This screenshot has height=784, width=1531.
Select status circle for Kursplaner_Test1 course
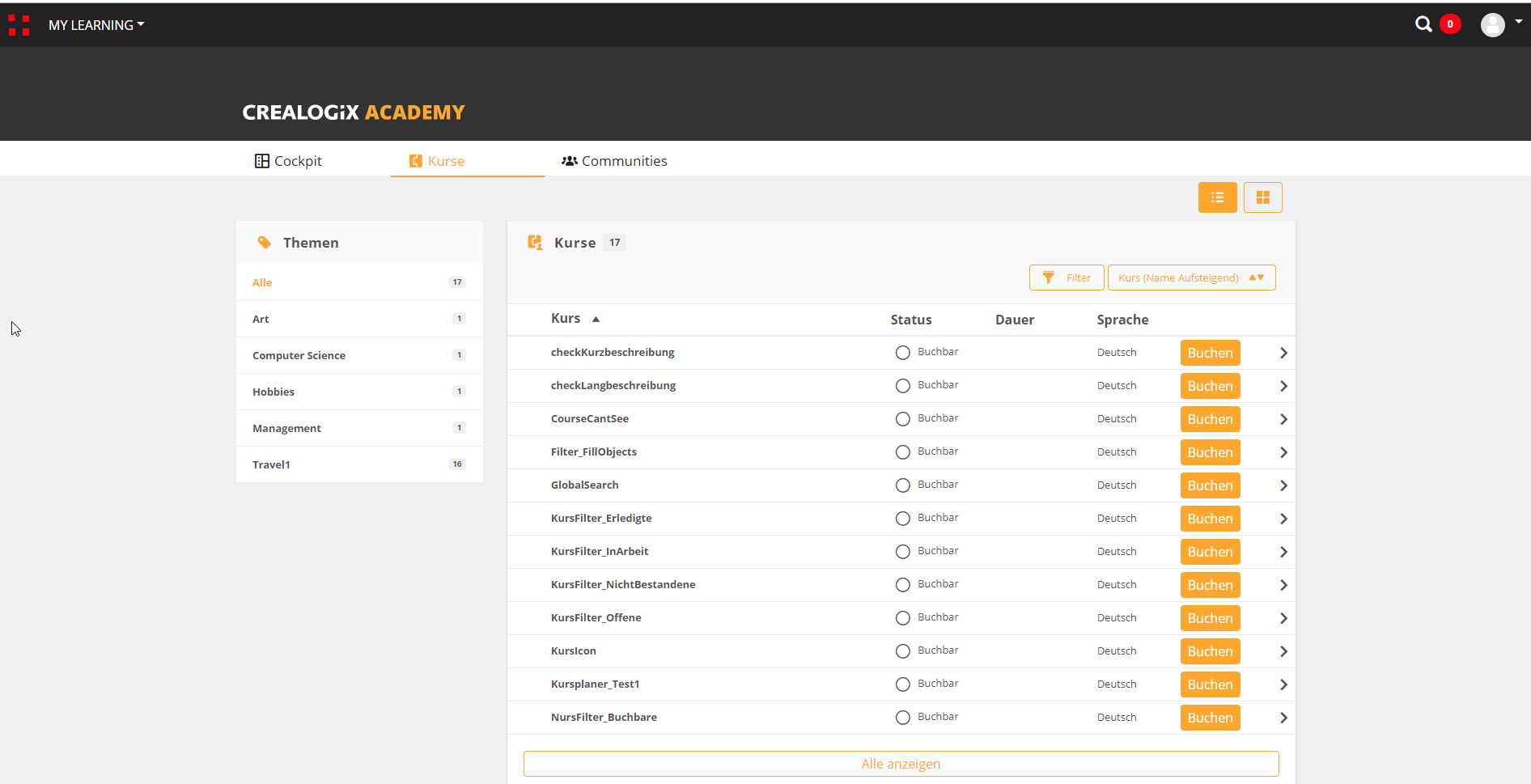(x=903, y=684)
